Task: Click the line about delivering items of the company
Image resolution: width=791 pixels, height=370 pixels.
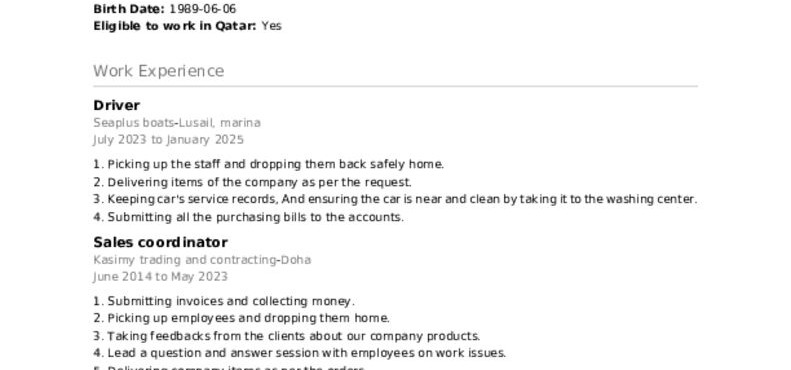Action: pyautogui.click(x=252, y=182)
